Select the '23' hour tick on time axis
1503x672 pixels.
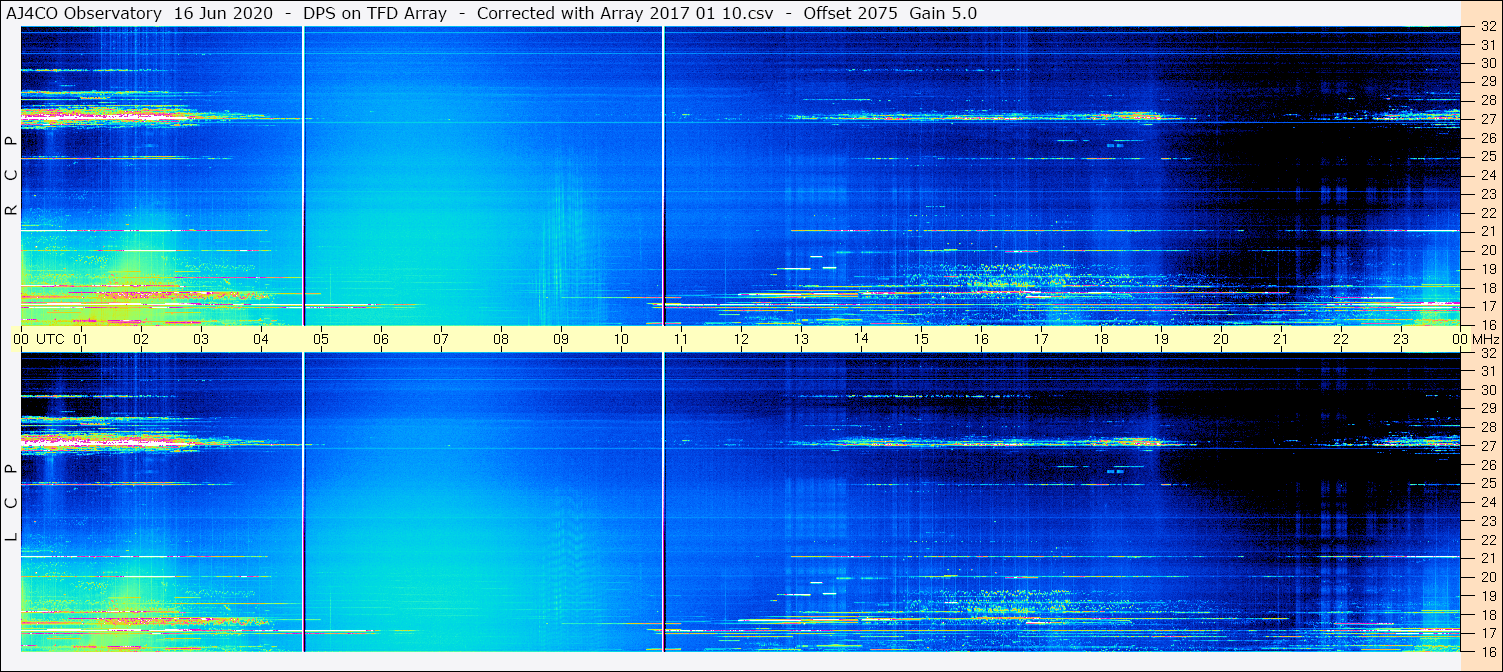click(1401, 339)
